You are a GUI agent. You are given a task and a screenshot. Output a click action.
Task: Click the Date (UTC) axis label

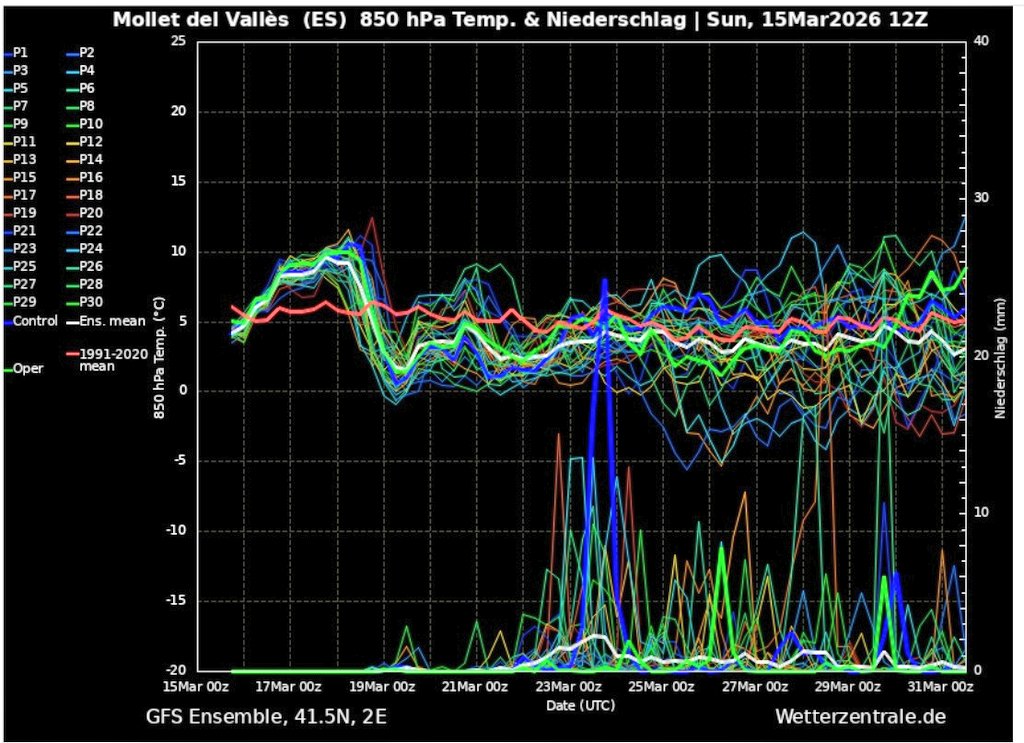(581, 706)
